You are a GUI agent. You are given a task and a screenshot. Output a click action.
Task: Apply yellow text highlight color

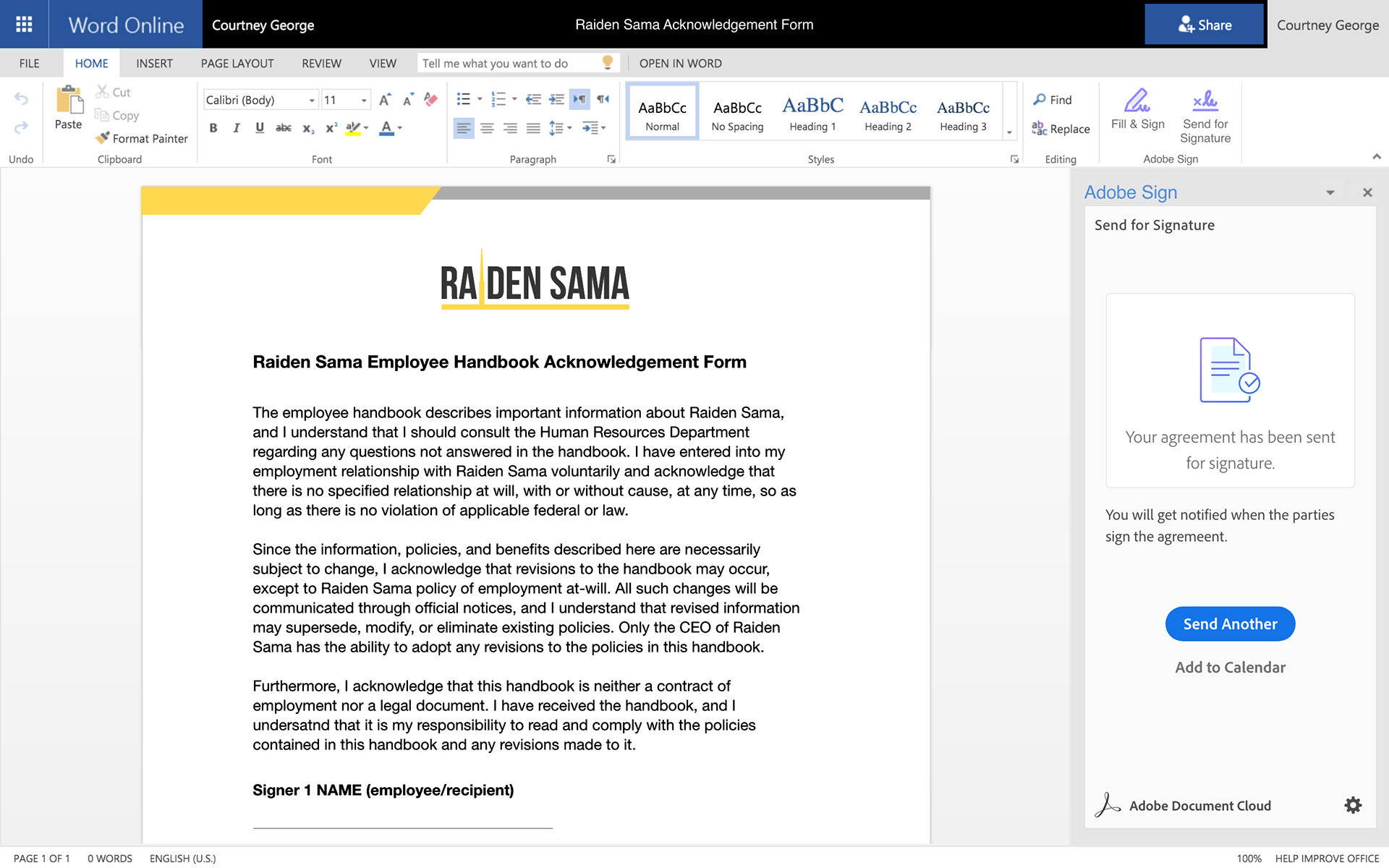pyautogui.click(x=353, y=128)
